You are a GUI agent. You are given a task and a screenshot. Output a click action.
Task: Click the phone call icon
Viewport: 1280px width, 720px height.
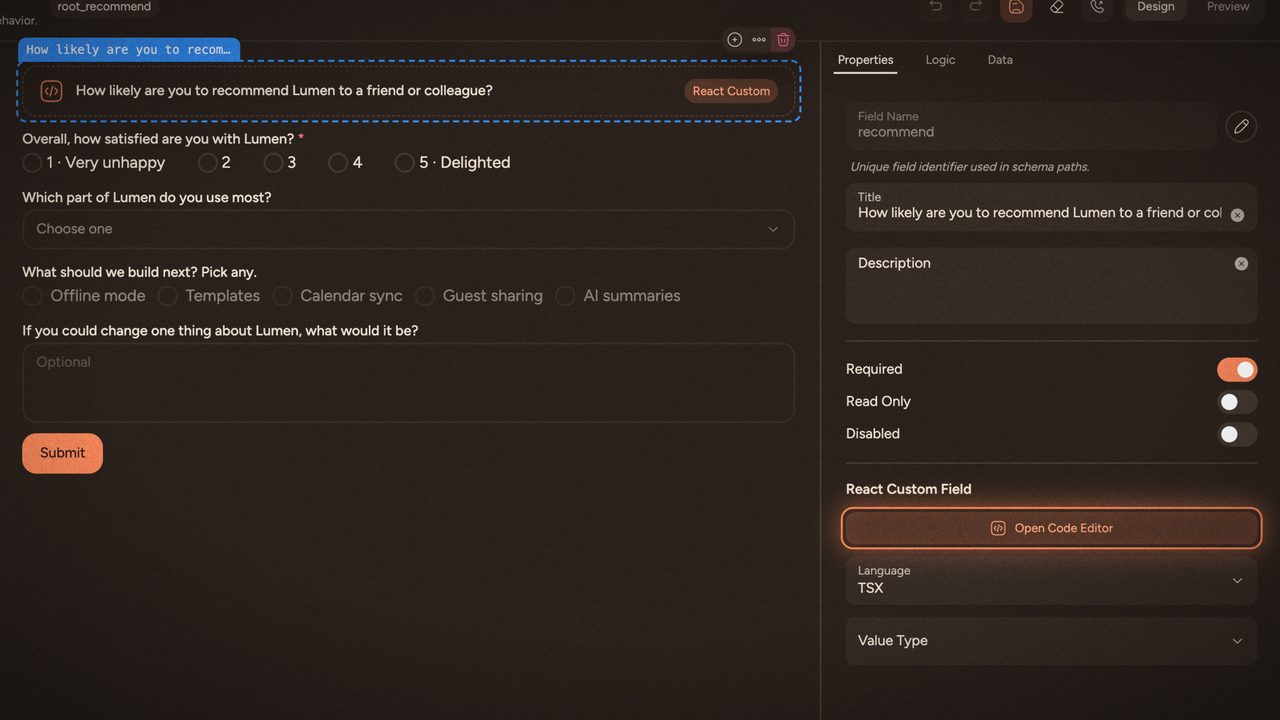tap(1097, 7)
